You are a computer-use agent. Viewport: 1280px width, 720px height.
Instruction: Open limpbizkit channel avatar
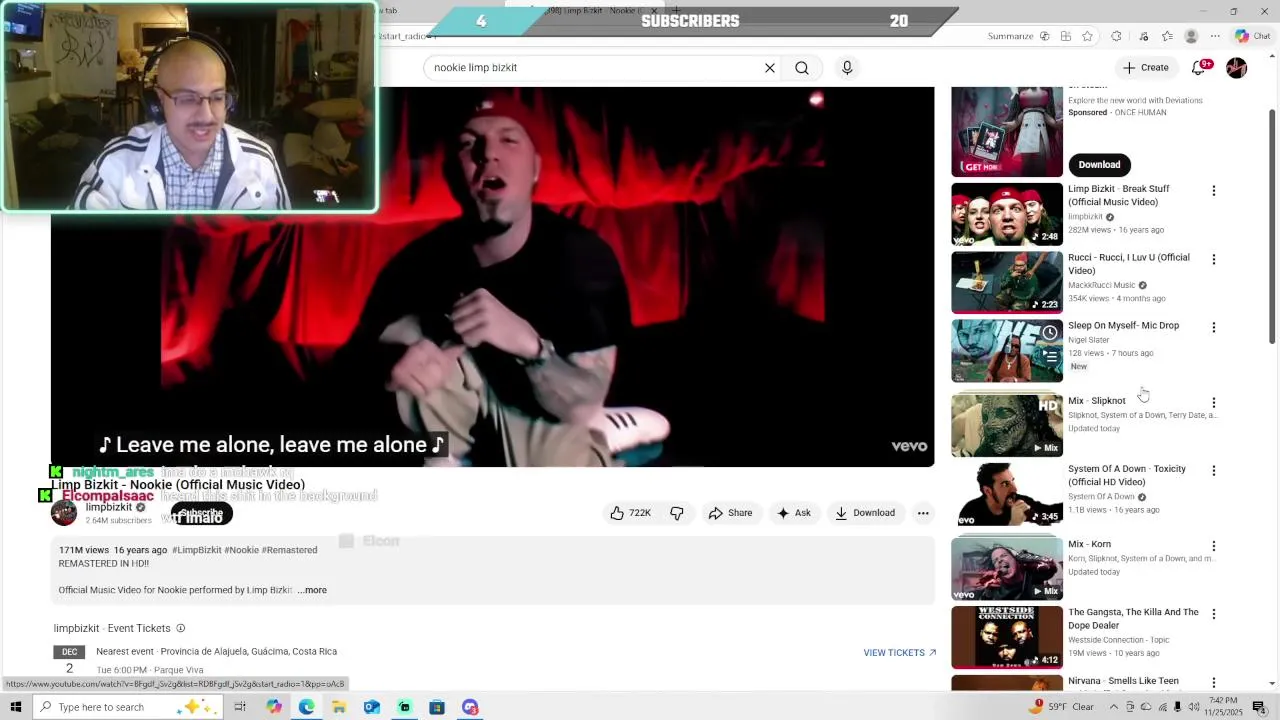point(64,513)
